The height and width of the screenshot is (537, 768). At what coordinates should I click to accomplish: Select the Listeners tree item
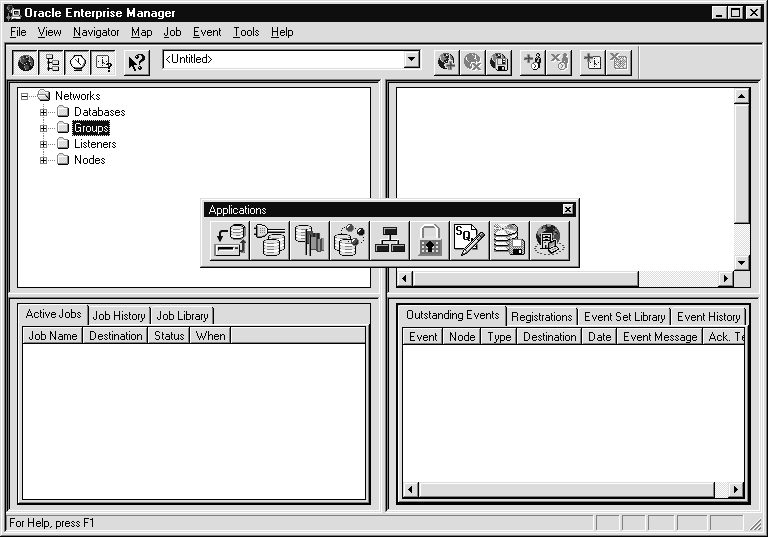[95, 144]
